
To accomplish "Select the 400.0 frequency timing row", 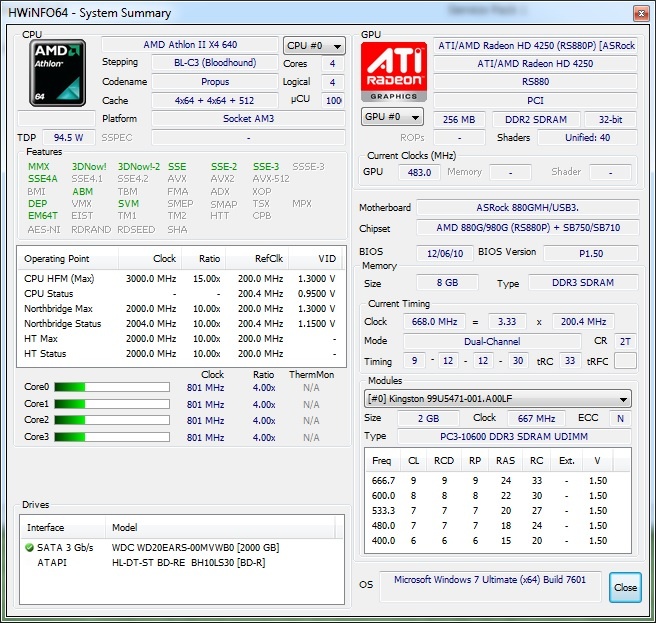I will coord(497,541).
